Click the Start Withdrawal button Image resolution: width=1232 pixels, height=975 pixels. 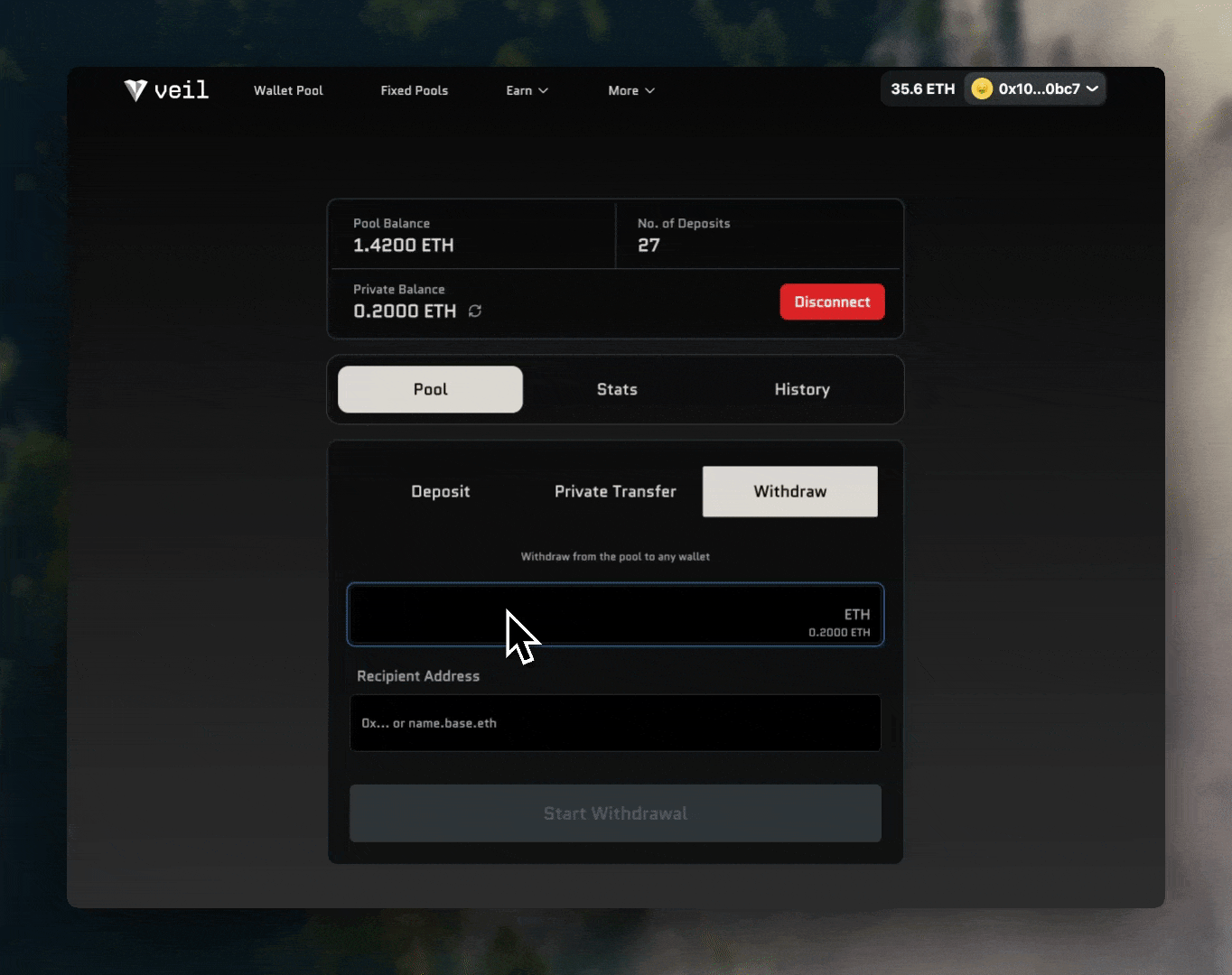615,813
